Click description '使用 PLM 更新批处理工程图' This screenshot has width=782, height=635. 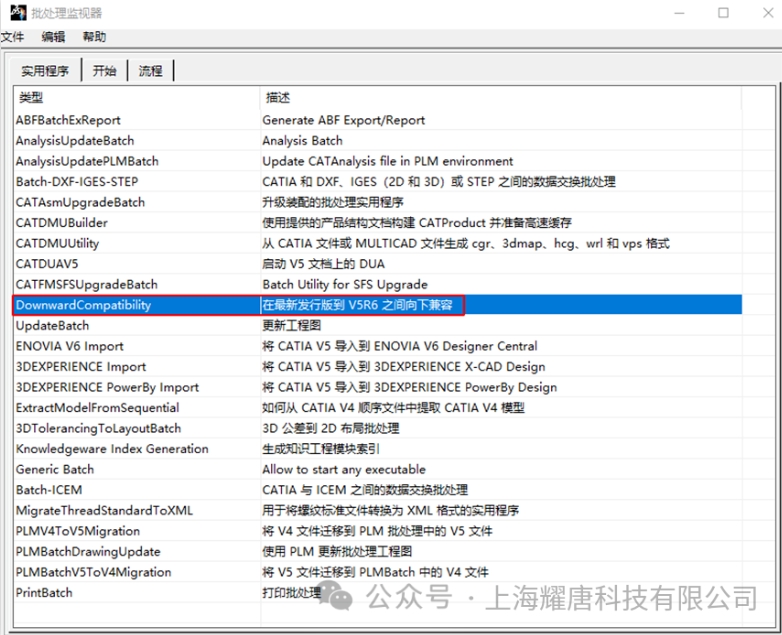click(338, 552)
